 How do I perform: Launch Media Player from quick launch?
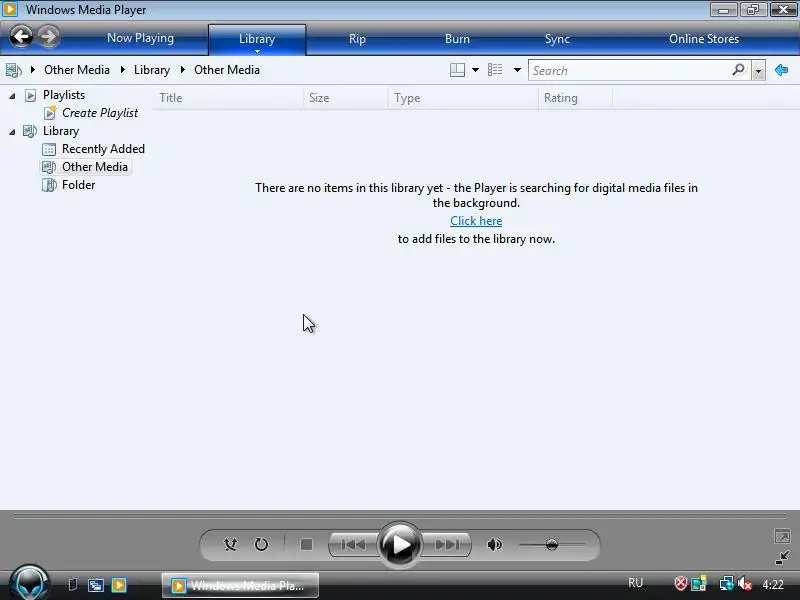tap(119, 585)
